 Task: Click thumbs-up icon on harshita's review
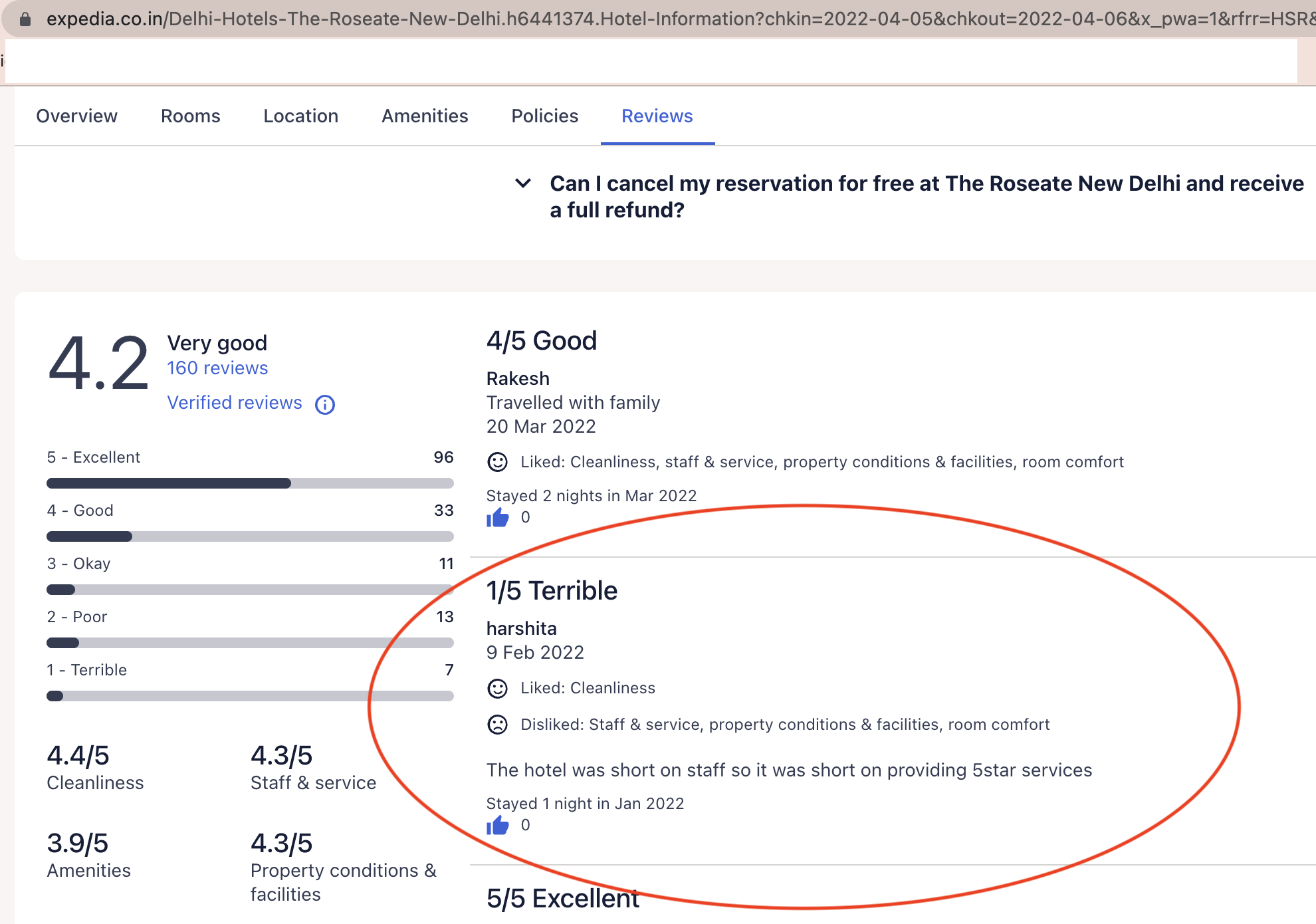(x=498, y=825)
